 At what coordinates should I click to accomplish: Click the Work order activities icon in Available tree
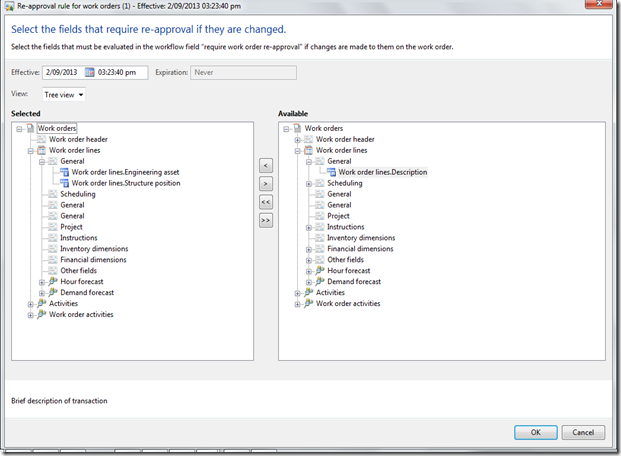tap(308, 304)
